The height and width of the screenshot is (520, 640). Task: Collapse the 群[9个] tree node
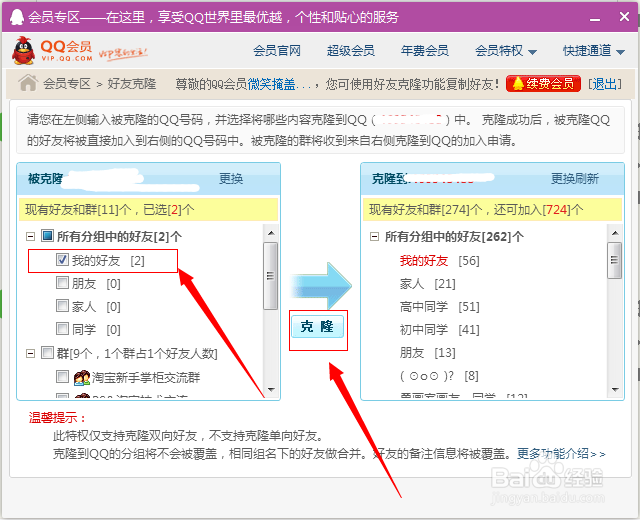(31, 353)
